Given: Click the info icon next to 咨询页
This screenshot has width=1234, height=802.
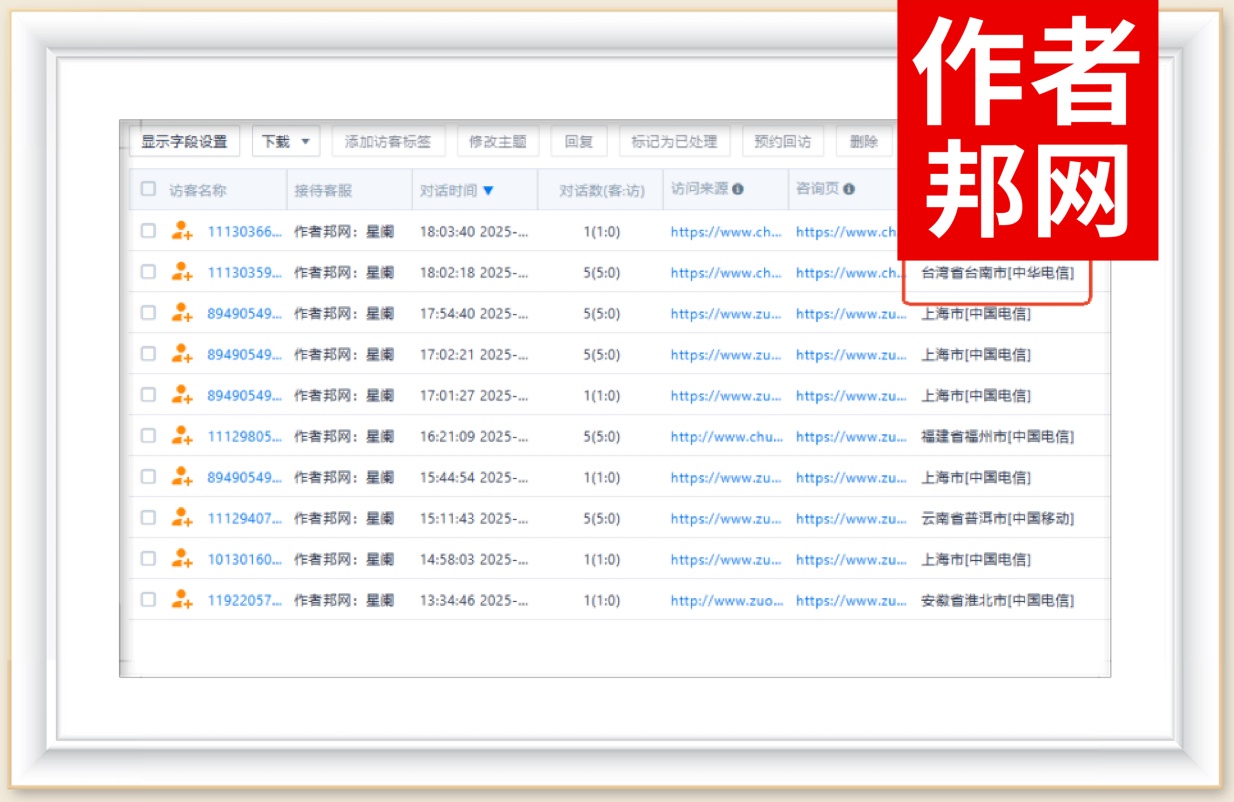Looking at the screenshot, I should click(849, 189).
